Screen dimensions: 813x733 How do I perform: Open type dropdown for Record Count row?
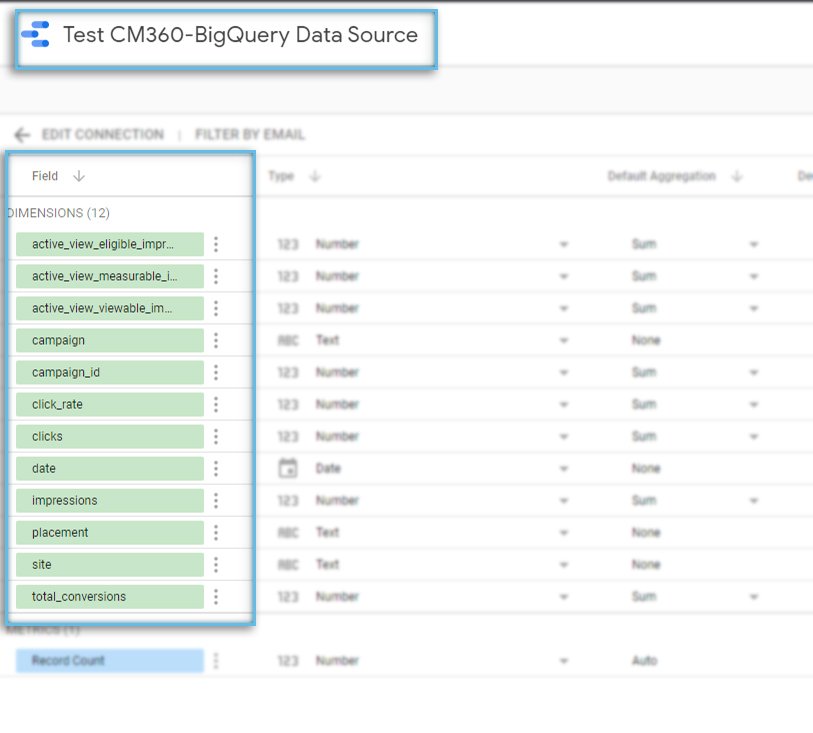[564, 660]
